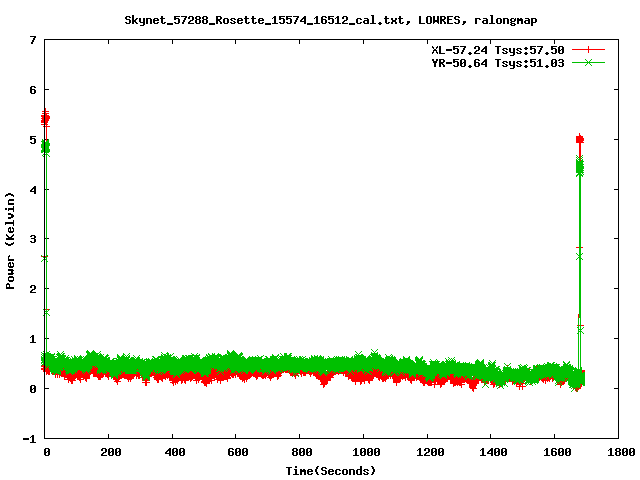
Task: Click the red calibration spike cluster near 5.4 Kelvin
Action: (45, 118)
